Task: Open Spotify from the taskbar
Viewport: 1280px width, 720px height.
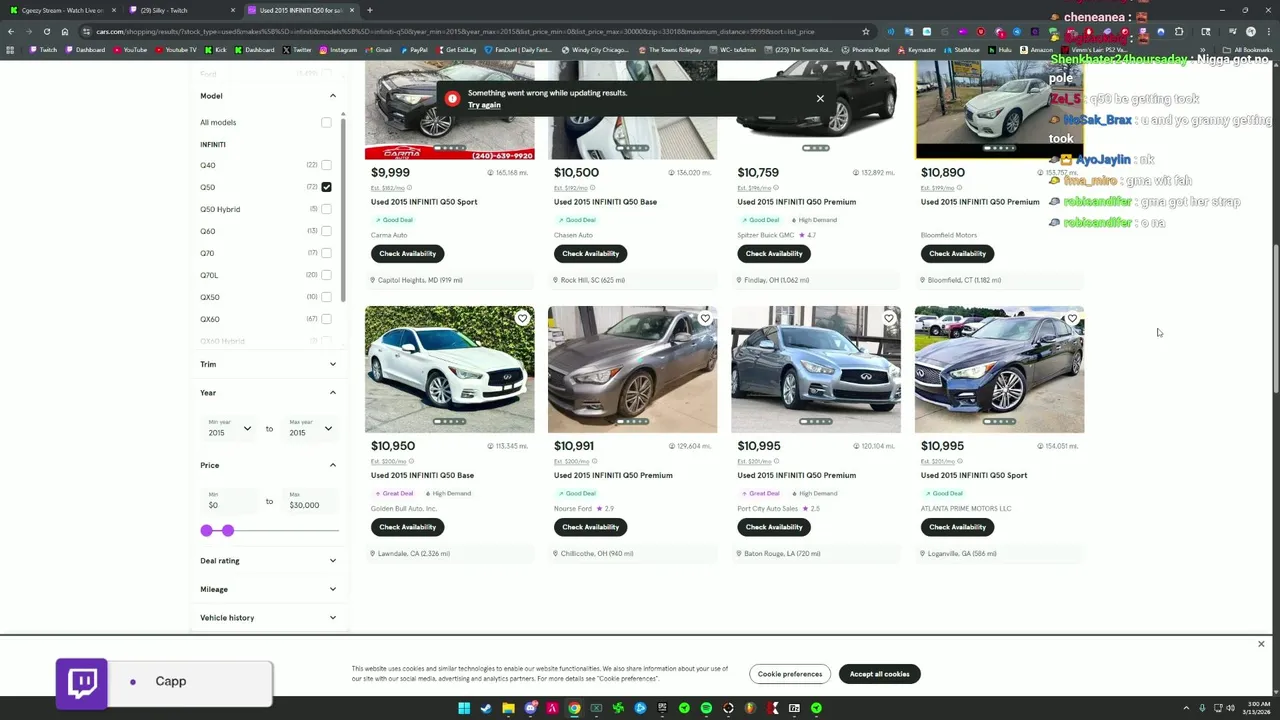Action: pos(706,708)
